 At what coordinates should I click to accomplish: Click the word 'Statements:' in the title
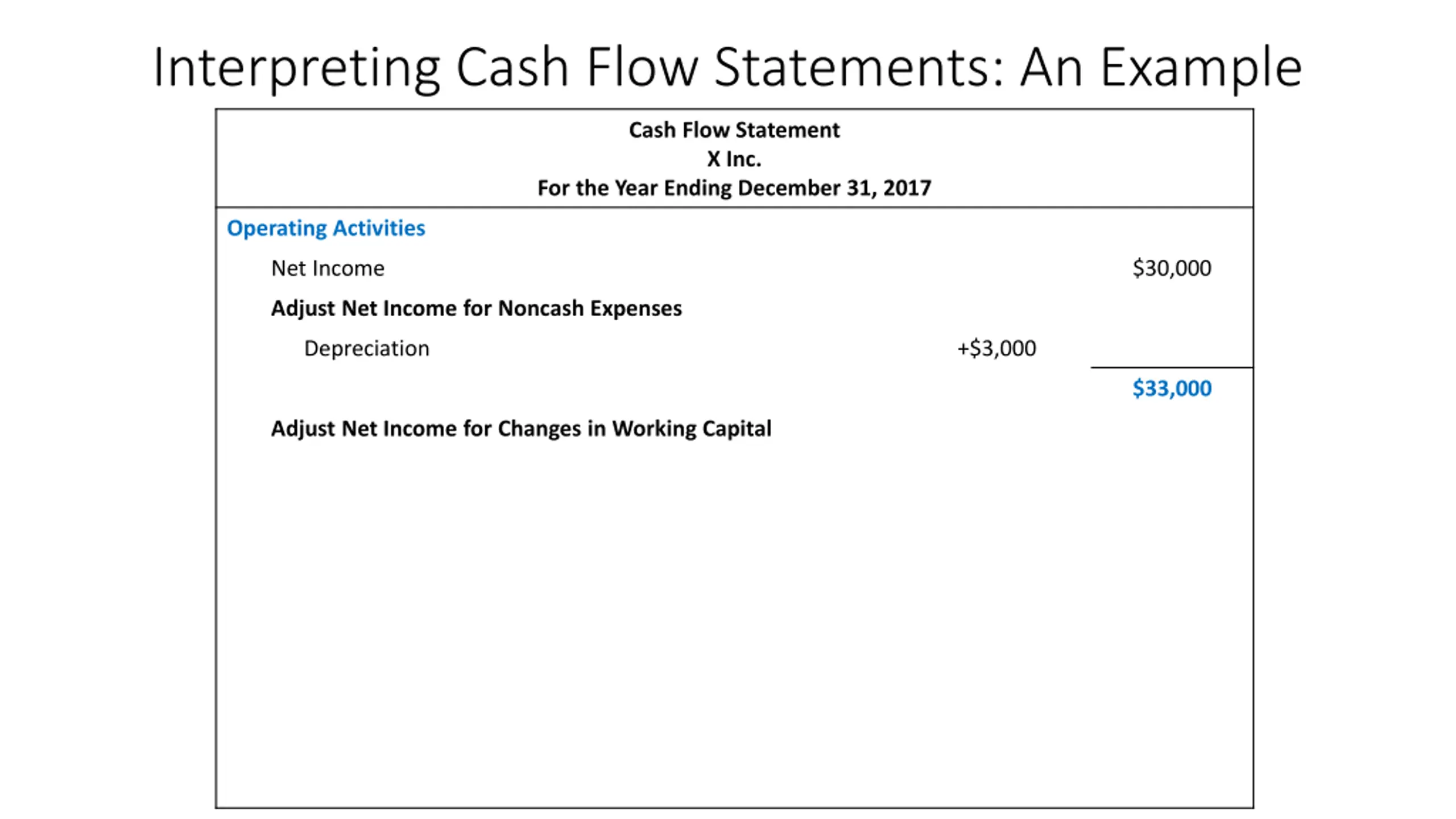pyautogui.click(x=859, y=68)
